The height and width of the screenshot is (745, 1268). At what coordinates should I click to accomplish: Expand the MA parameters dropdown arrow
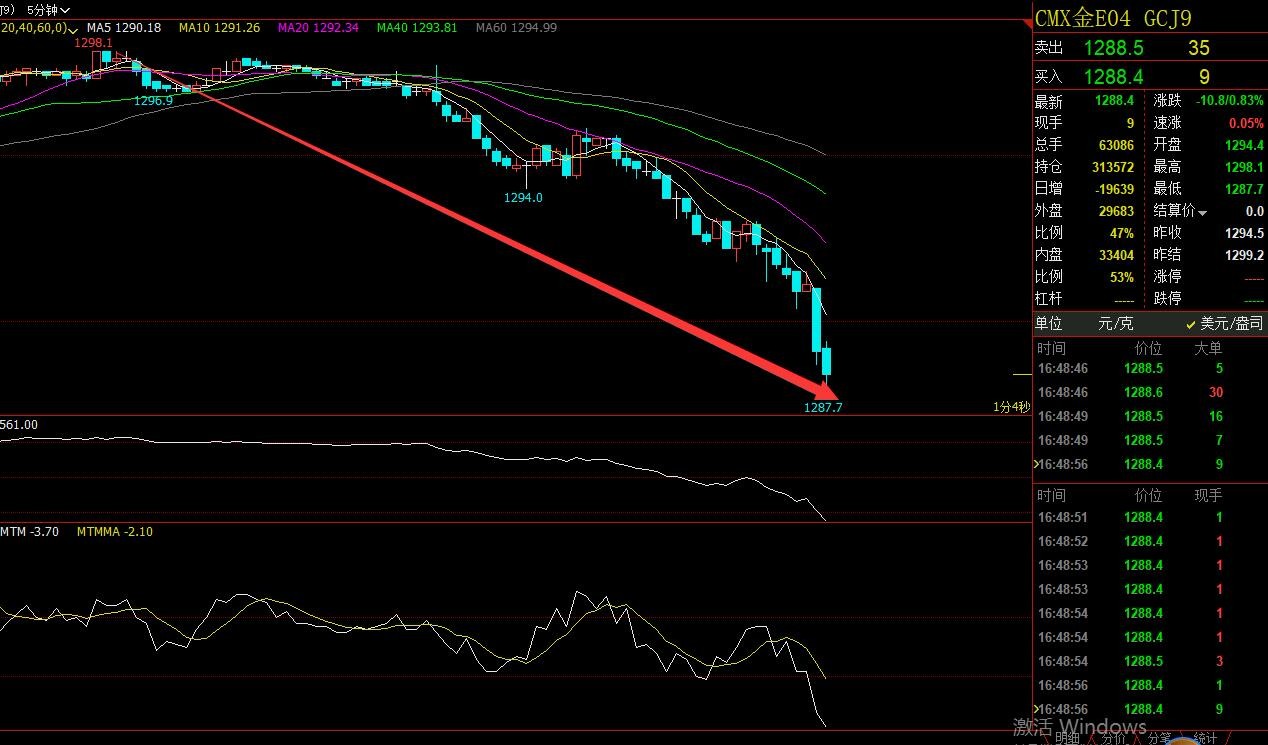point(74,29)
